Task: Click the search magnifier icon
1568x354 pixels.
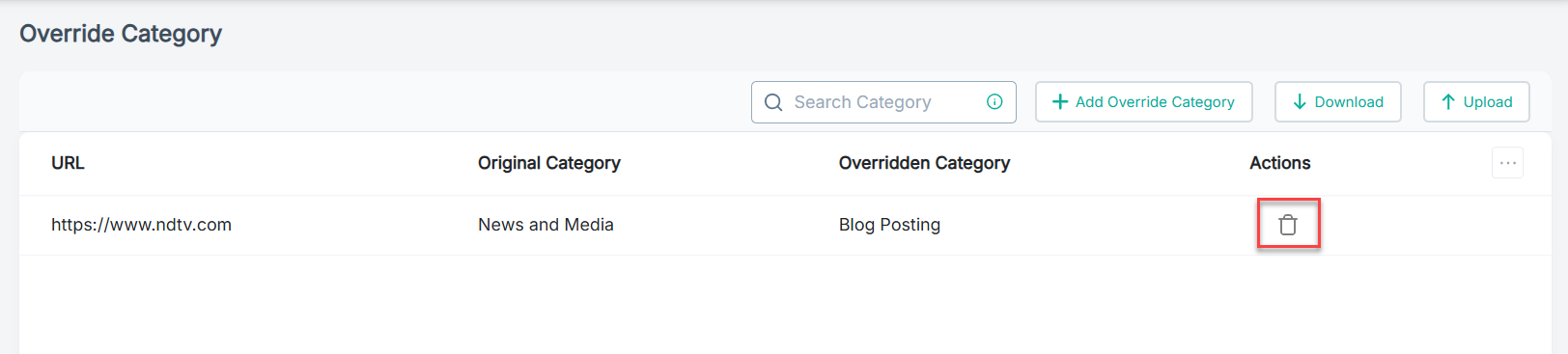Action: (773, 102)
